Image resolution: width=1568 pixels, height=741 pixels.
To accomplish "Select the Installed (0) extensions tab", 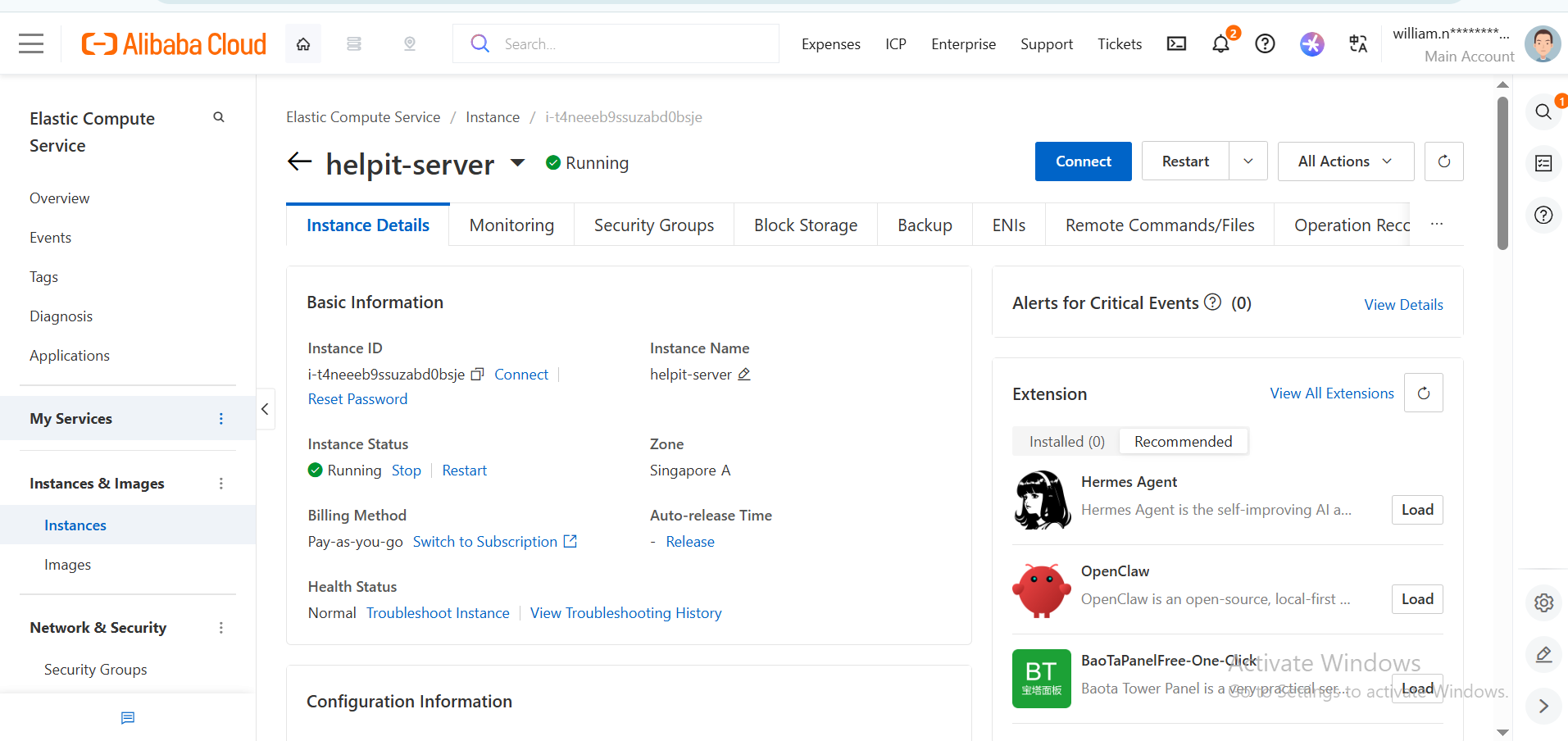I will pyautogui.click(x=1067, y=442).
